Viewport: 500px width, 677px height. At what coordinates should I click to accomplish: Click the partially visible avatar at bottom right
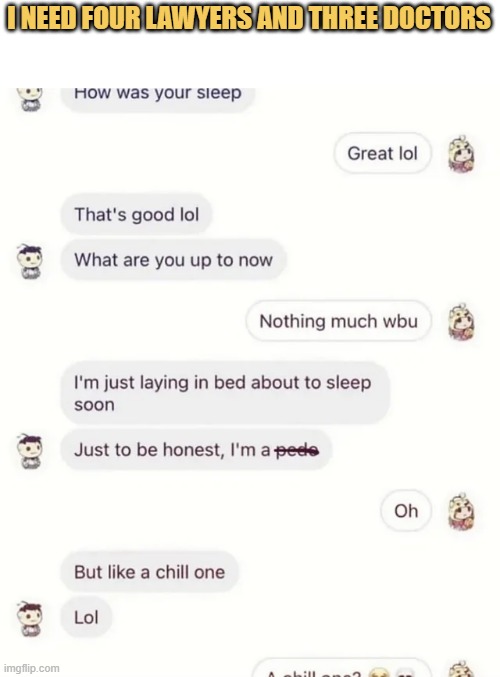462,668
